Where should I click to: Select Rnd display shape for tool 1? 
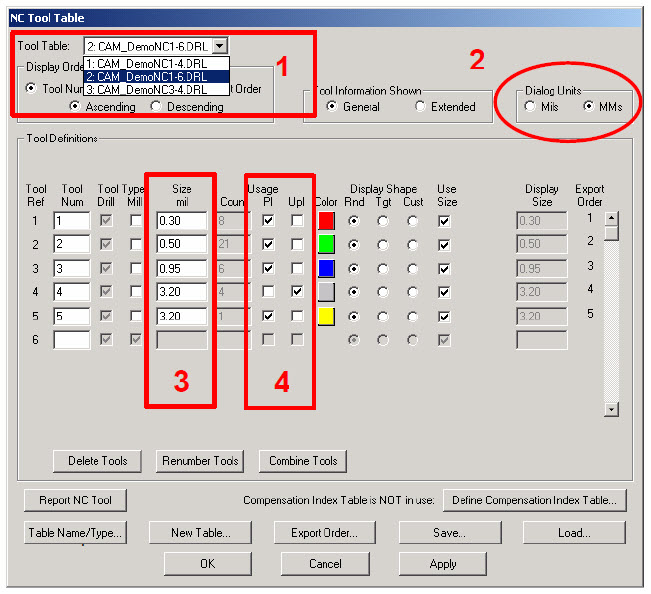coord(353,221)
